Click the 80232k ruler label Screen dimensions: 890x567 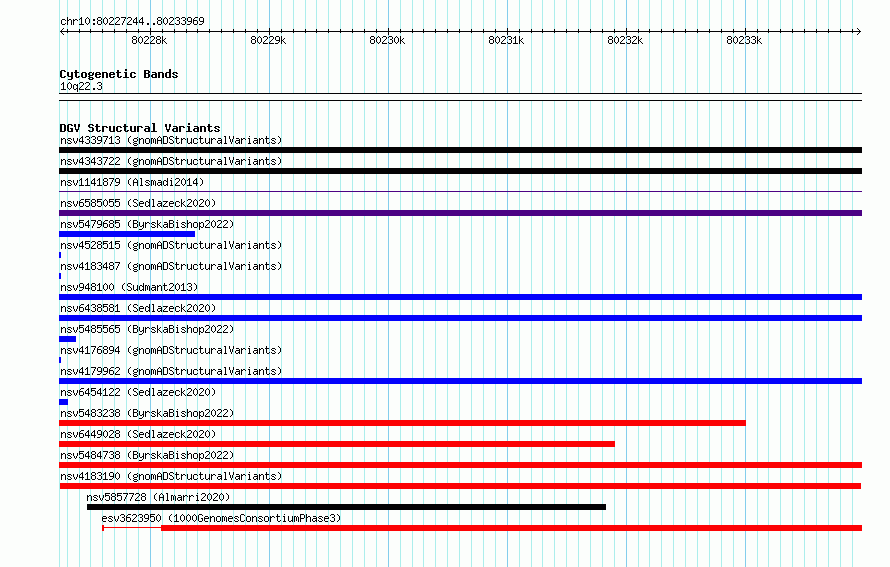[x=625, y=40]
